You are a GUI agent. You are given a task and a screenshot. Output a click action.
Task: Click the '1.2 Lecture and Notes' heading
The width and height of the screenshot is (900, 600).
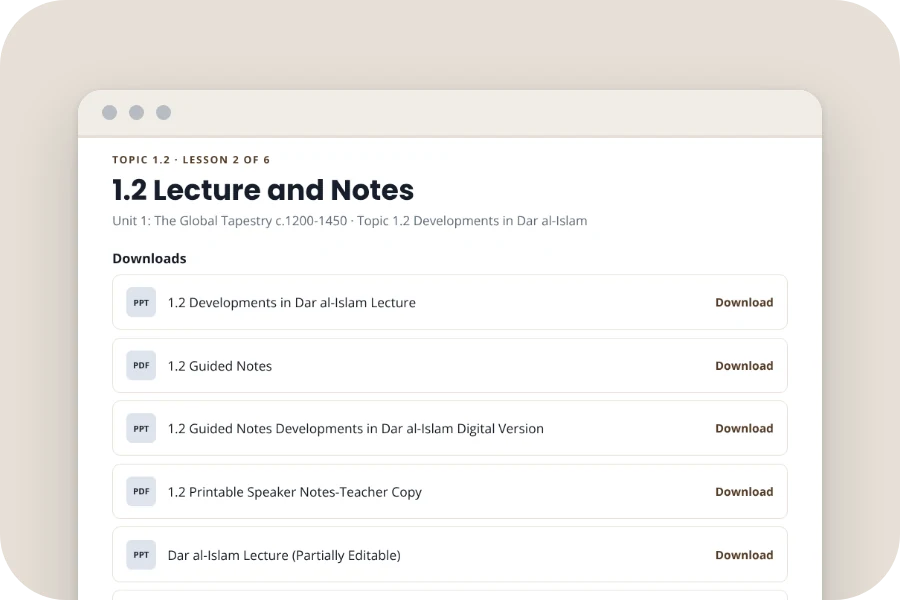pyautogui.click(x=263, y=190)
